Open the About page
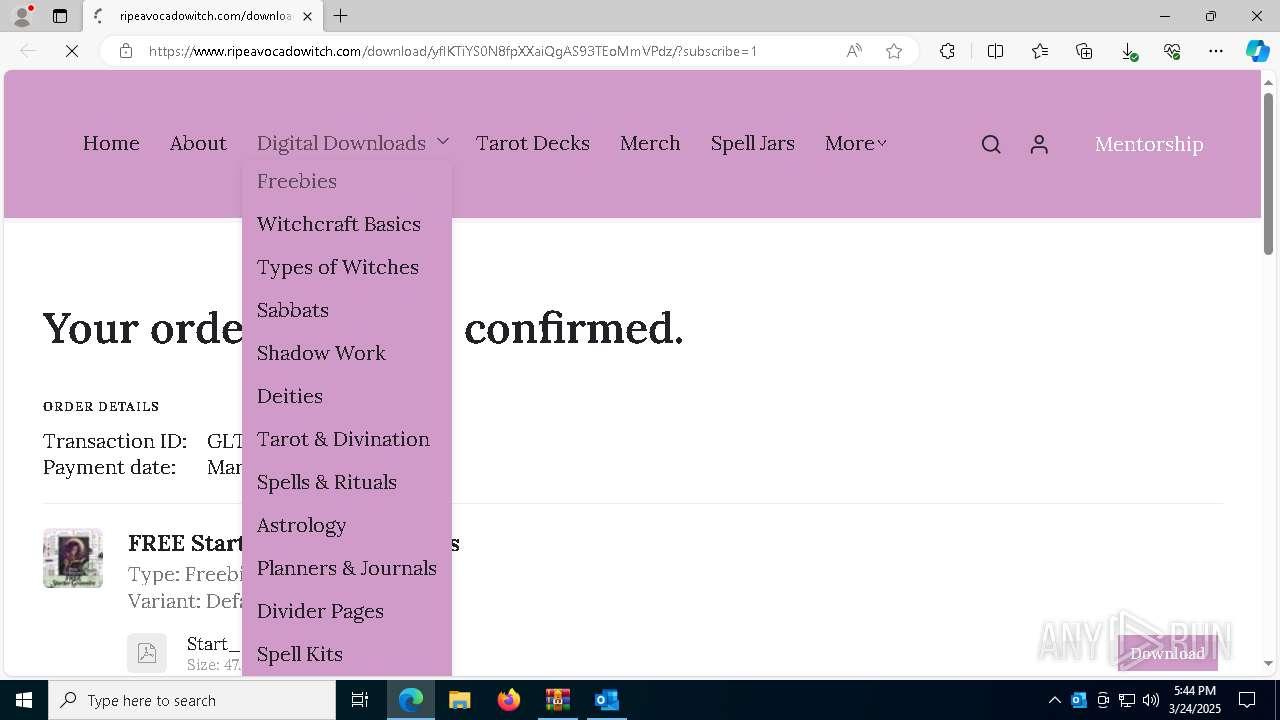Image resolution: width=1280 pixels, height=720 pixels. coord(198,143)
